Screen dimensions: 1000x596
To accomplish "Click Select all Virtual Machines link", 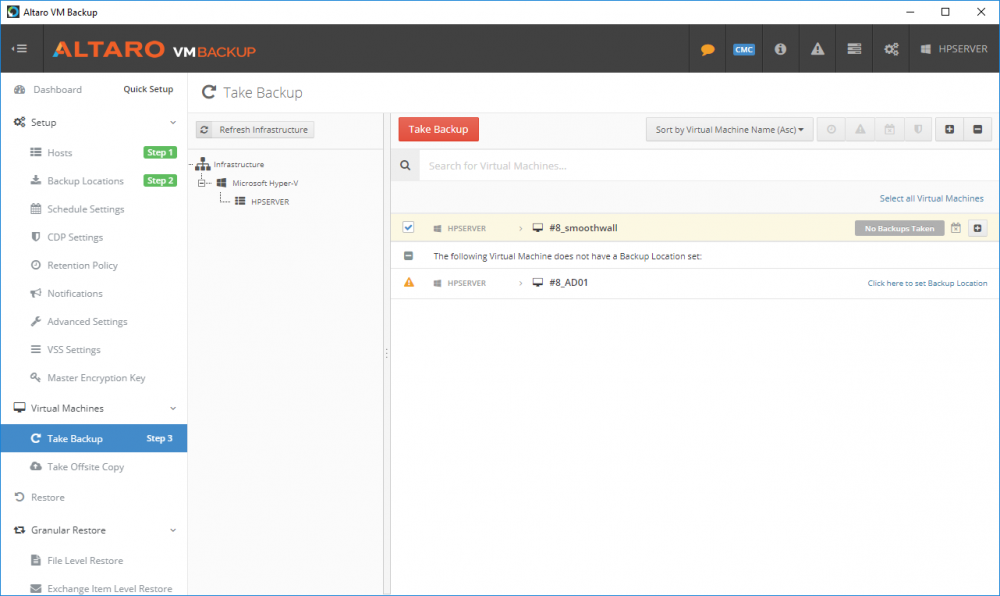I will [931, 199].
